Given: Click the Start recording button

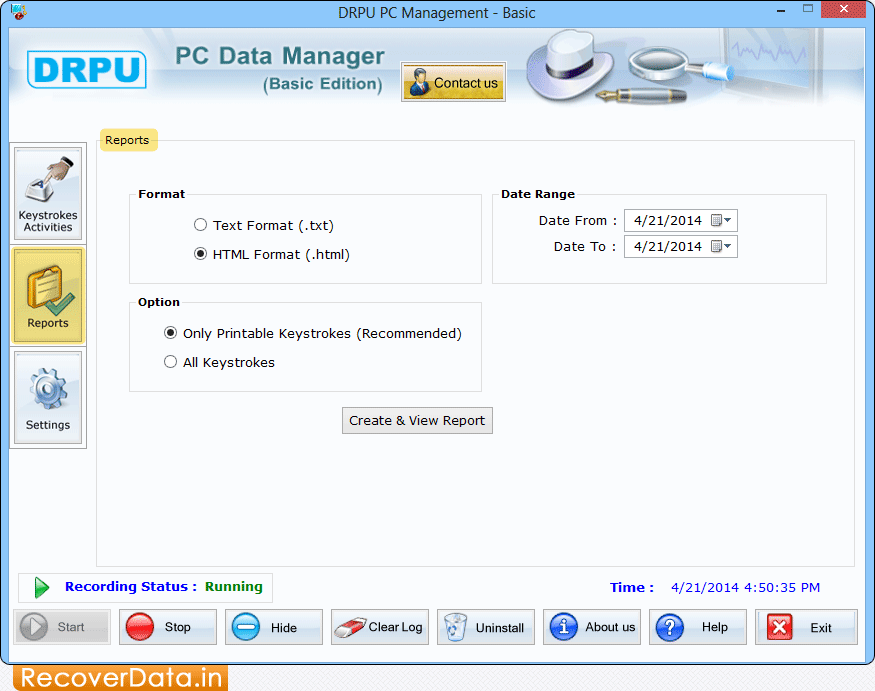Looking at the screenshot, I should coord(62,627).
